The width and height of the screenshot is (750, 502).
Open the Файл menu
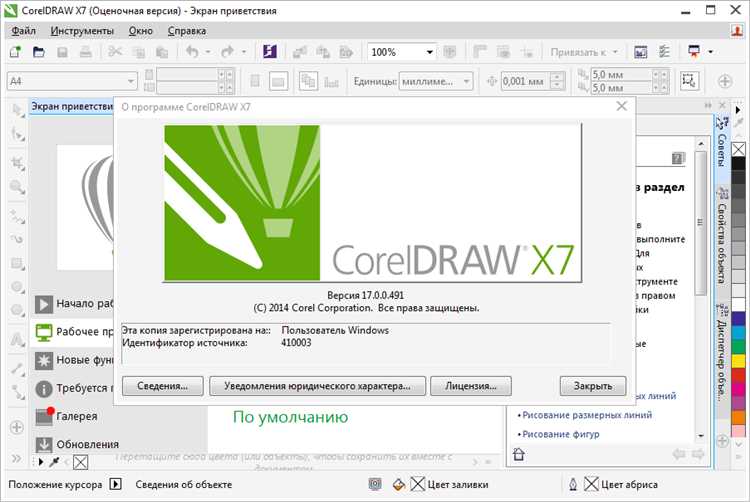(x=23, y=31)
